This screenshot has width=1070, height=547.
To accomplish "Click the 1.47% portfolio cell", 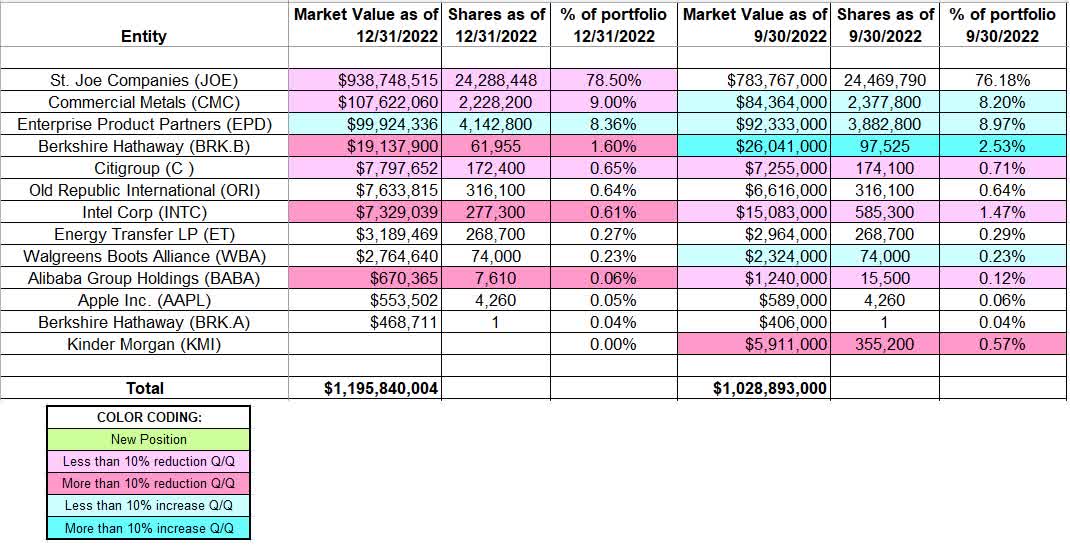I will coord(1003,212).
